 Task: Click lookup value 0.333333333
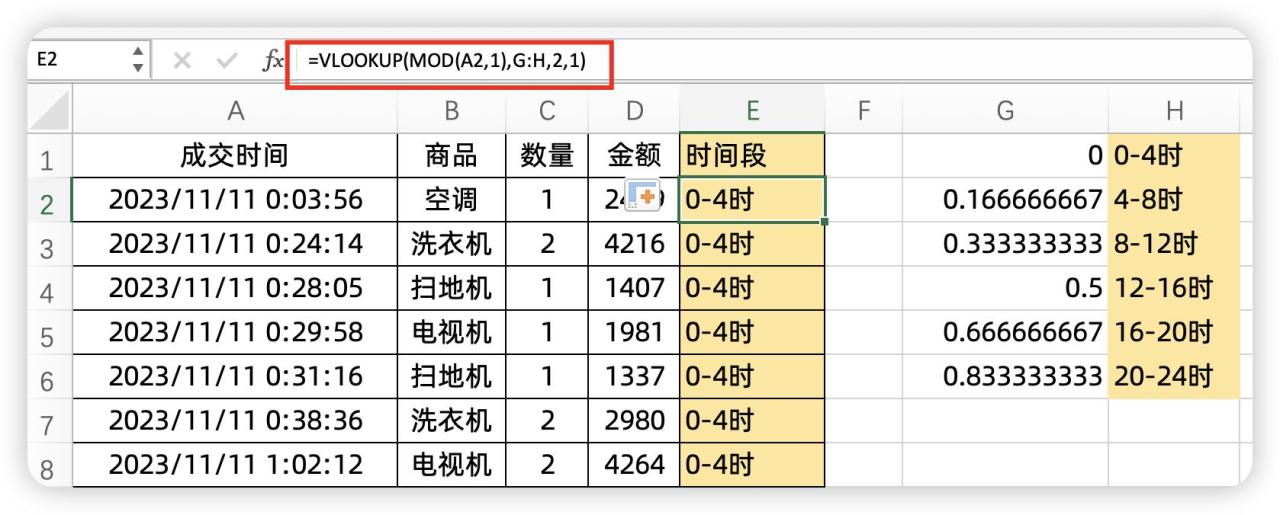point(1005,245)
